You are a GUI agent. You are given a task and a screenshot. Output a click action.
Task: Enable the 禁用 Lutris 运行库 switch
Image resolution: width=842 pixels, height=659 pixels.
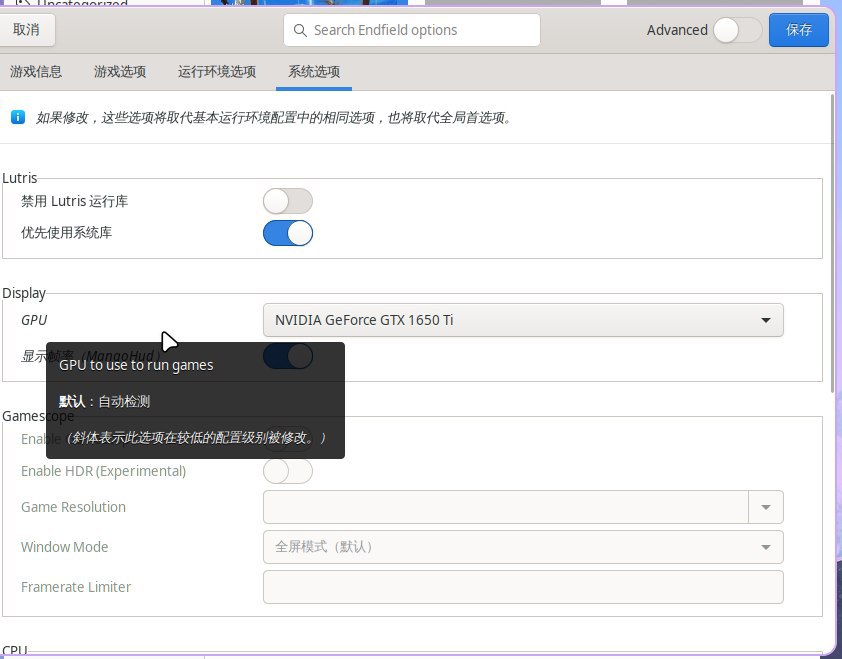(x=288, y=201)
